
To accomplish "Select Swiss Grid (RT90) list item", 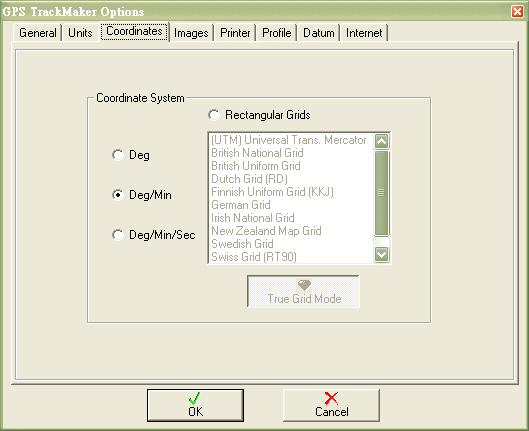I will (x=254, y=257).
